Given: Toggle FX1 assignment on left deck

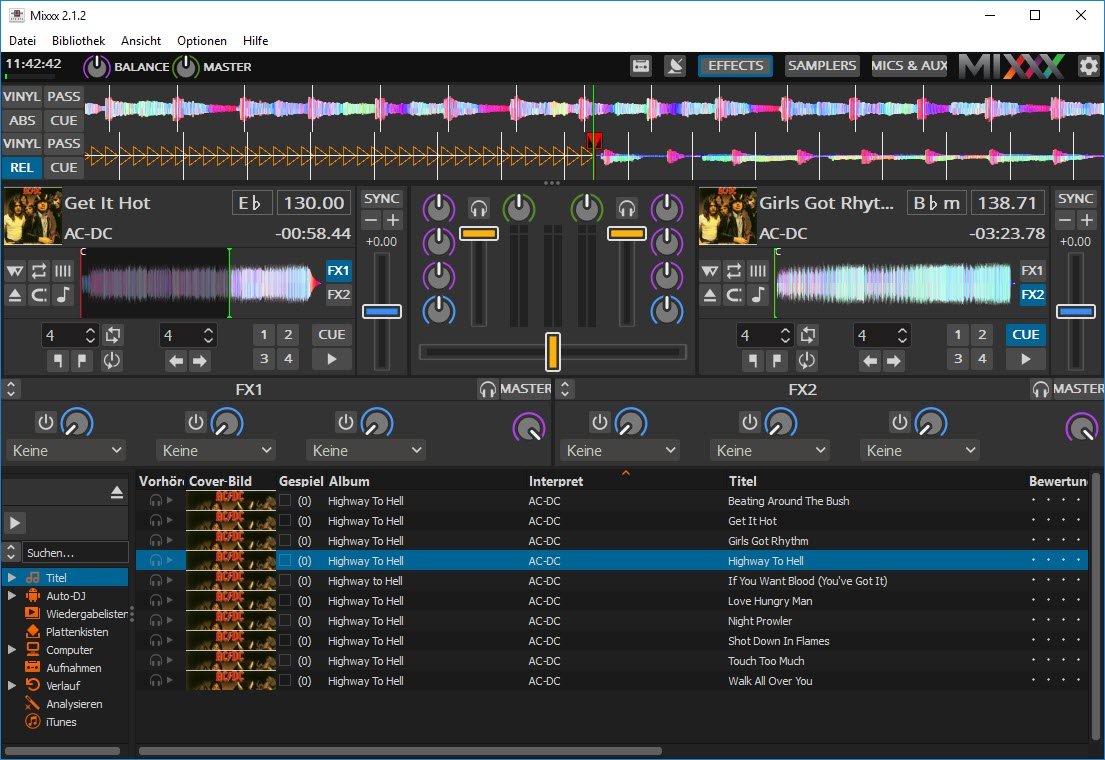Looking at the screenshot, I should (338, 271).
